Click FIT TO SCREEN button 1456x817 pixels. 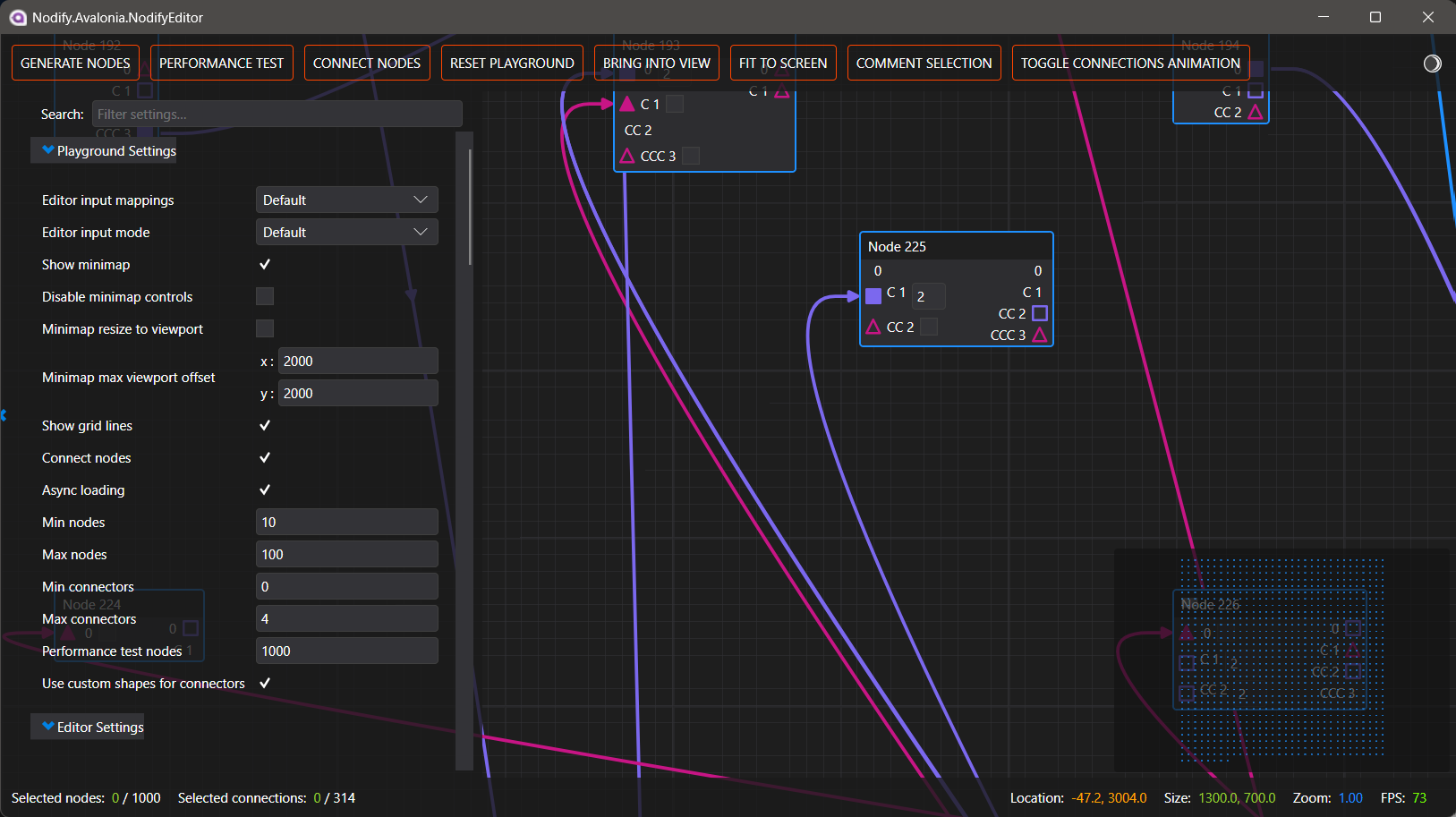point(783,63)
